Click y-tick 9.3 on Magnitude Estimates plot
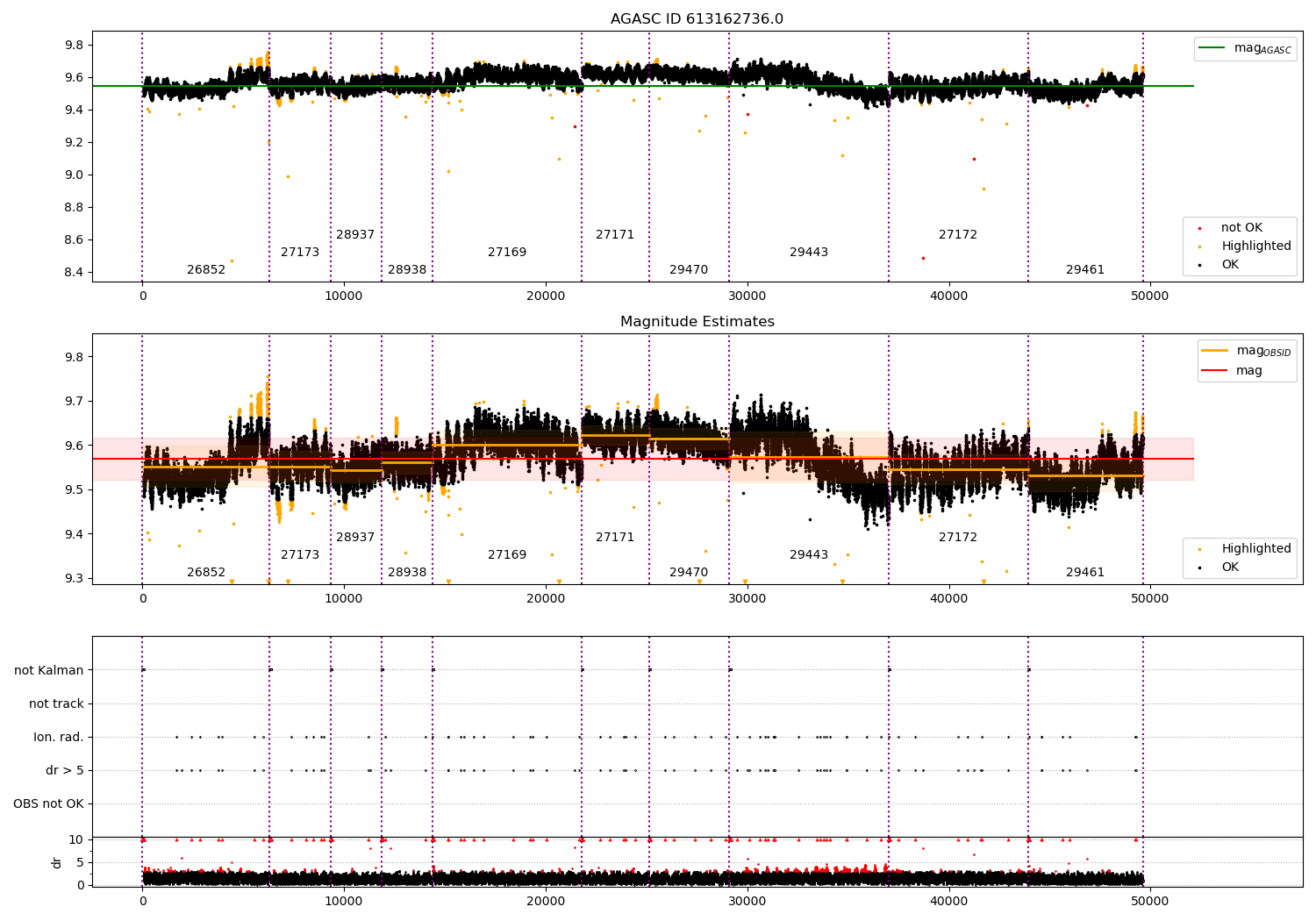This screenshot has height=921, width=1316. 73,579
